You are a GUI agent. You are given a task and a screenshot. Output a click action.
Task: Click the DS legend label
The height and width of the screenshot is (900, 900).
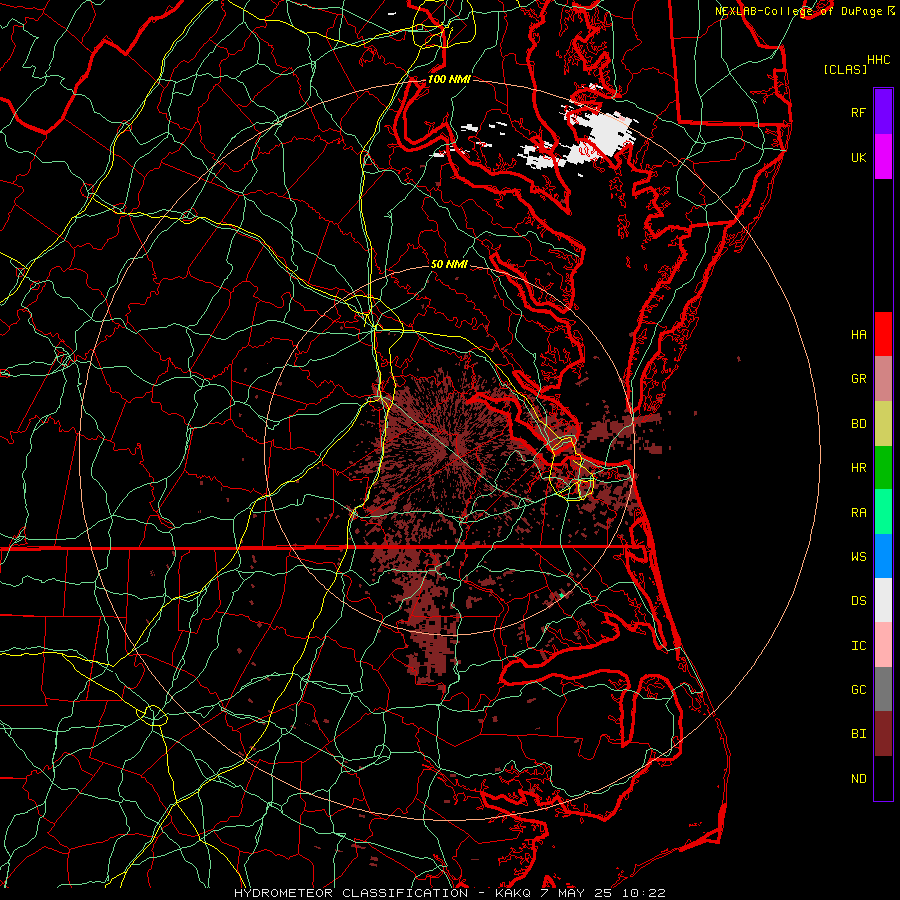point(858,601)
